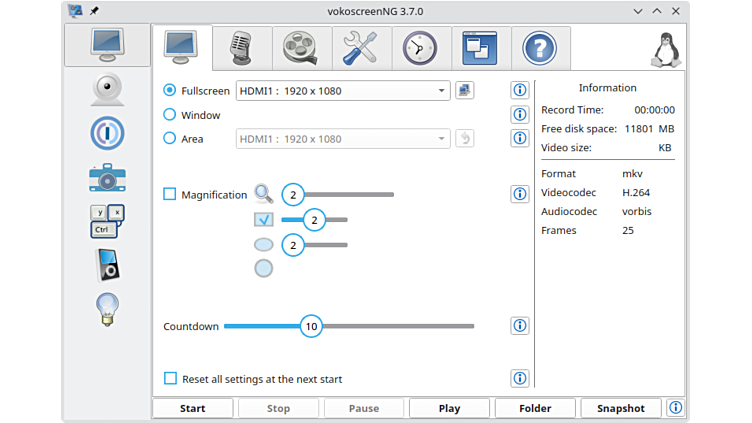Image resolution: width=752 pixels, height=423 pixels.
Task: Check Reset all settings at next start
Action: 170,379
